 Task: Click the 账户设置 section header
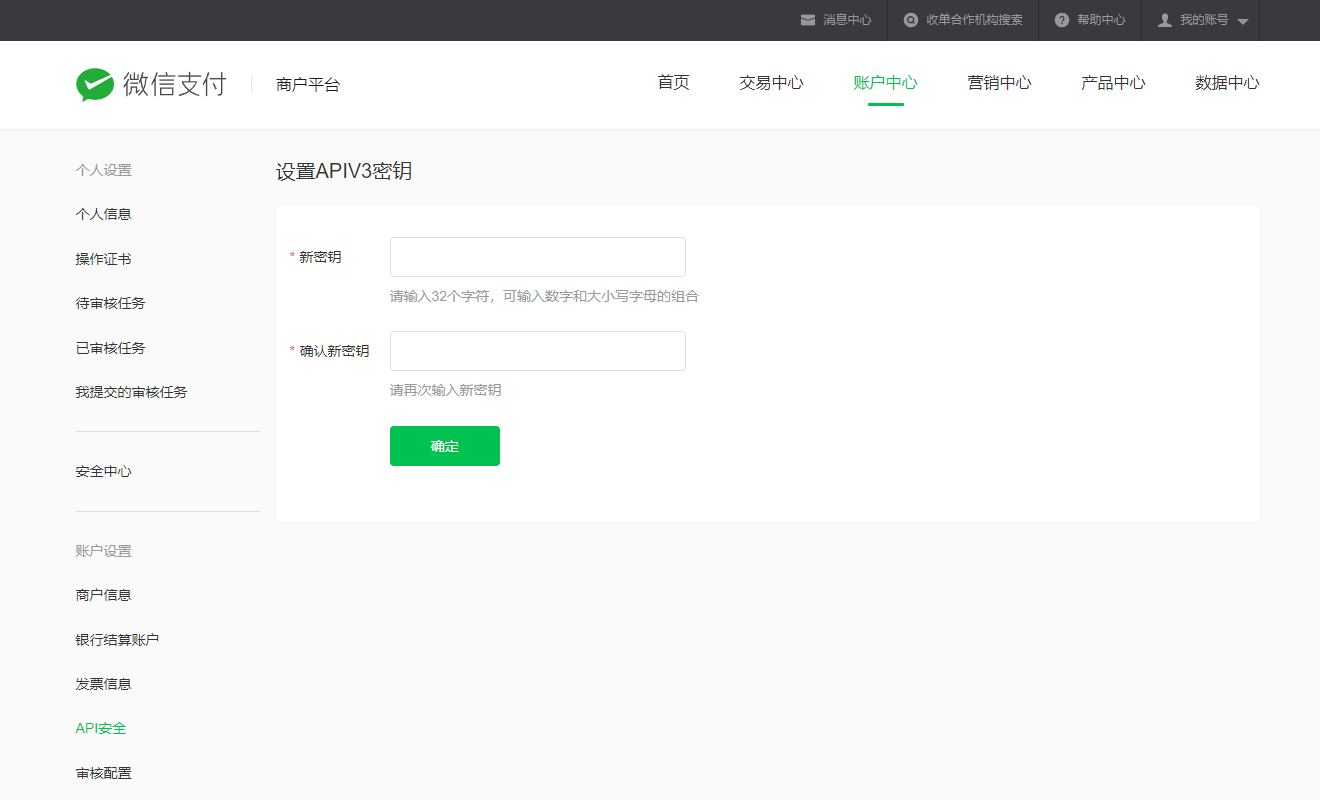click(103, 551)
